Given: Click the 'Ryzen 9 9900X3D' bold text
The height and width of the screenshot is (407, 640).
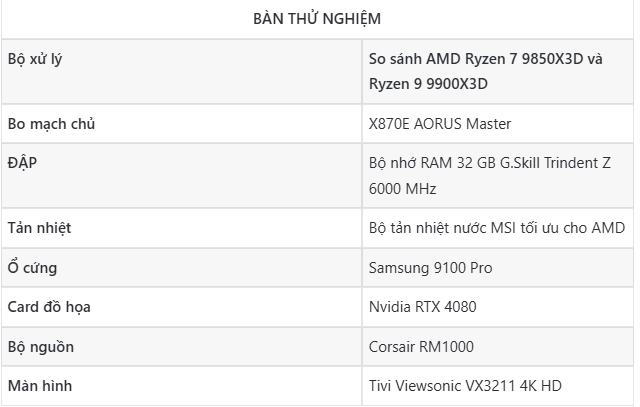Looking at the screenshot, I should [428, 83].
